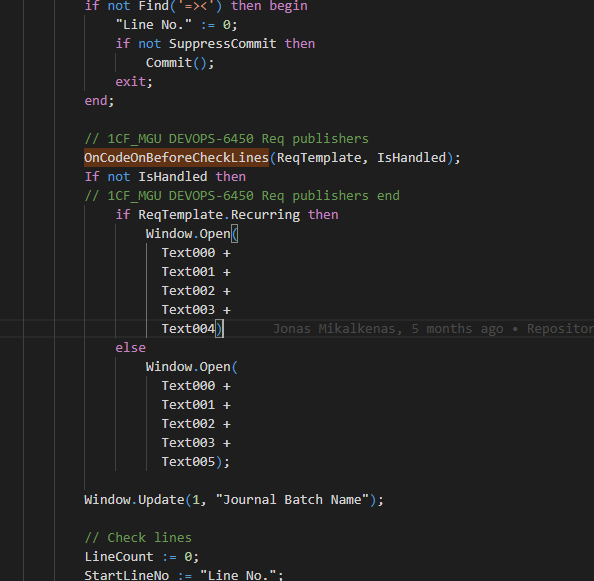Click the IsHandled parameter in the call
This screenshot has height=581, width=594.
(411, 158)
